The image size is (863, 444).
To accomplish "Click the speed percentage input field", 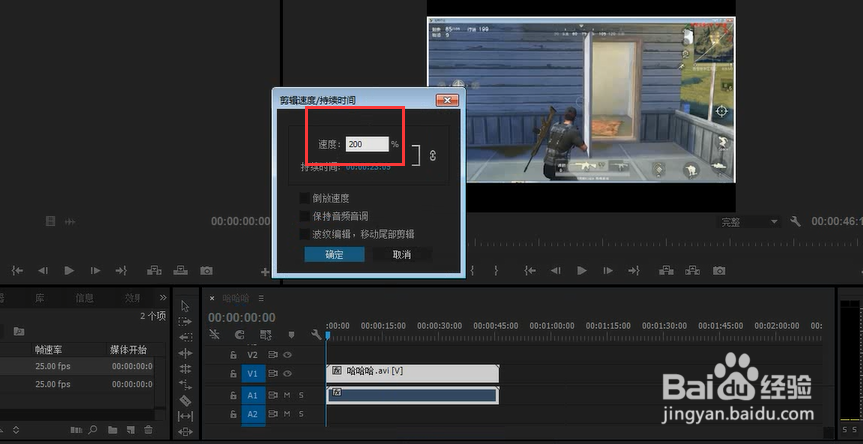I will 367,144.
